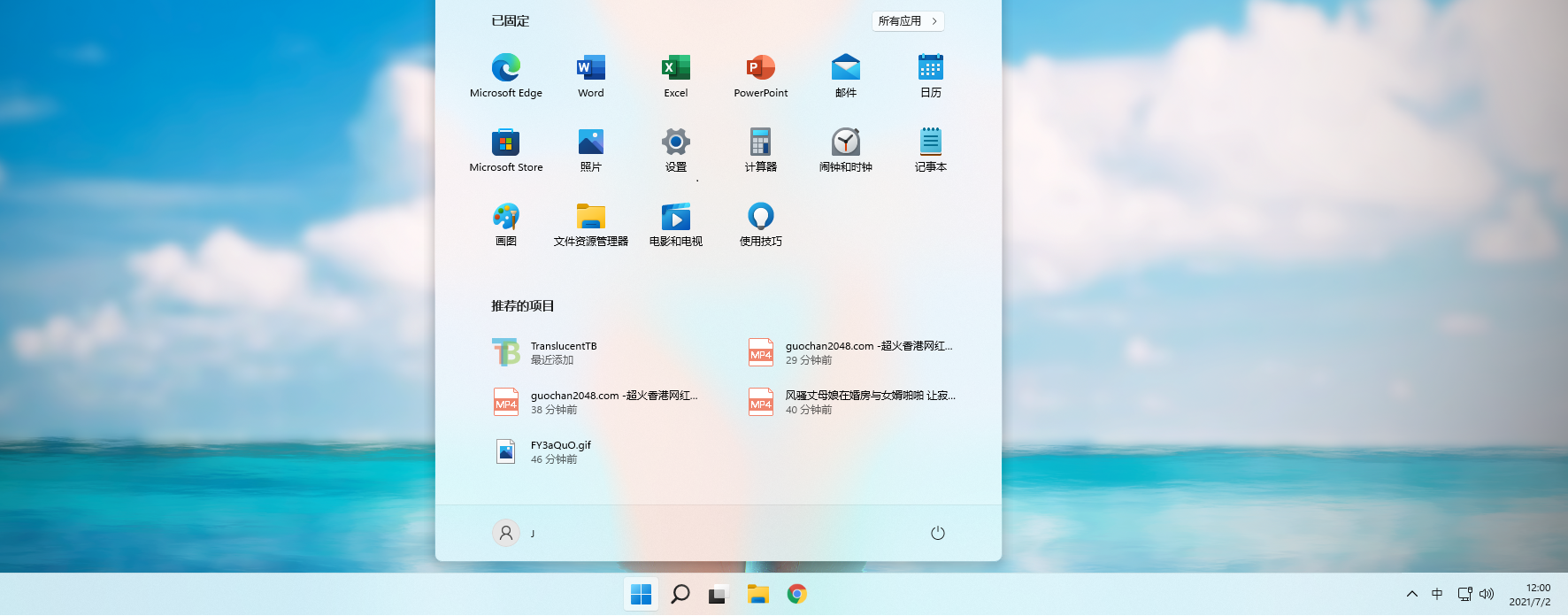Open the recommended FY3aQuO.gif file

click(560, 451)
